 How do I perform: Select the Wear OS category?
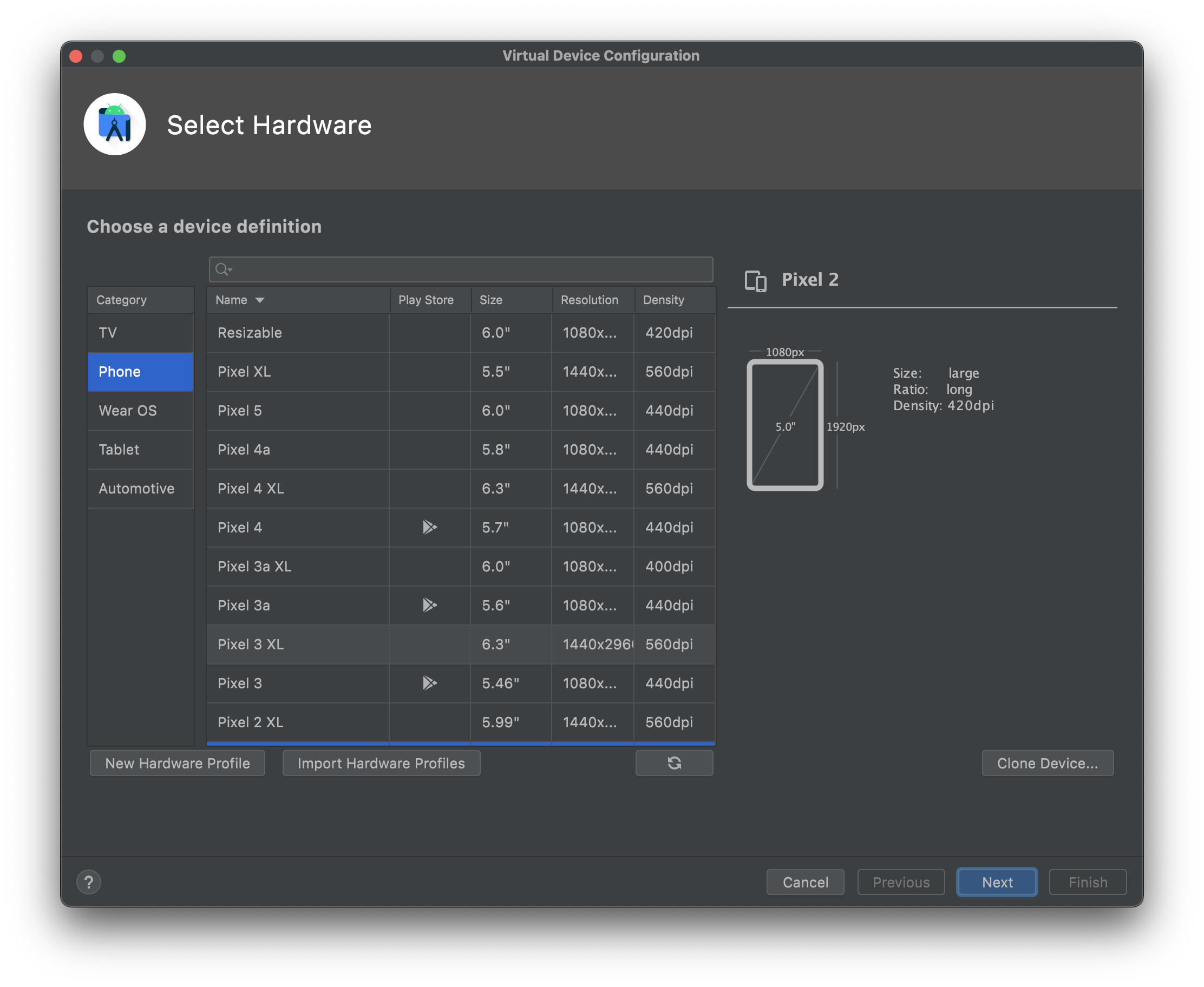coord(127,411)
